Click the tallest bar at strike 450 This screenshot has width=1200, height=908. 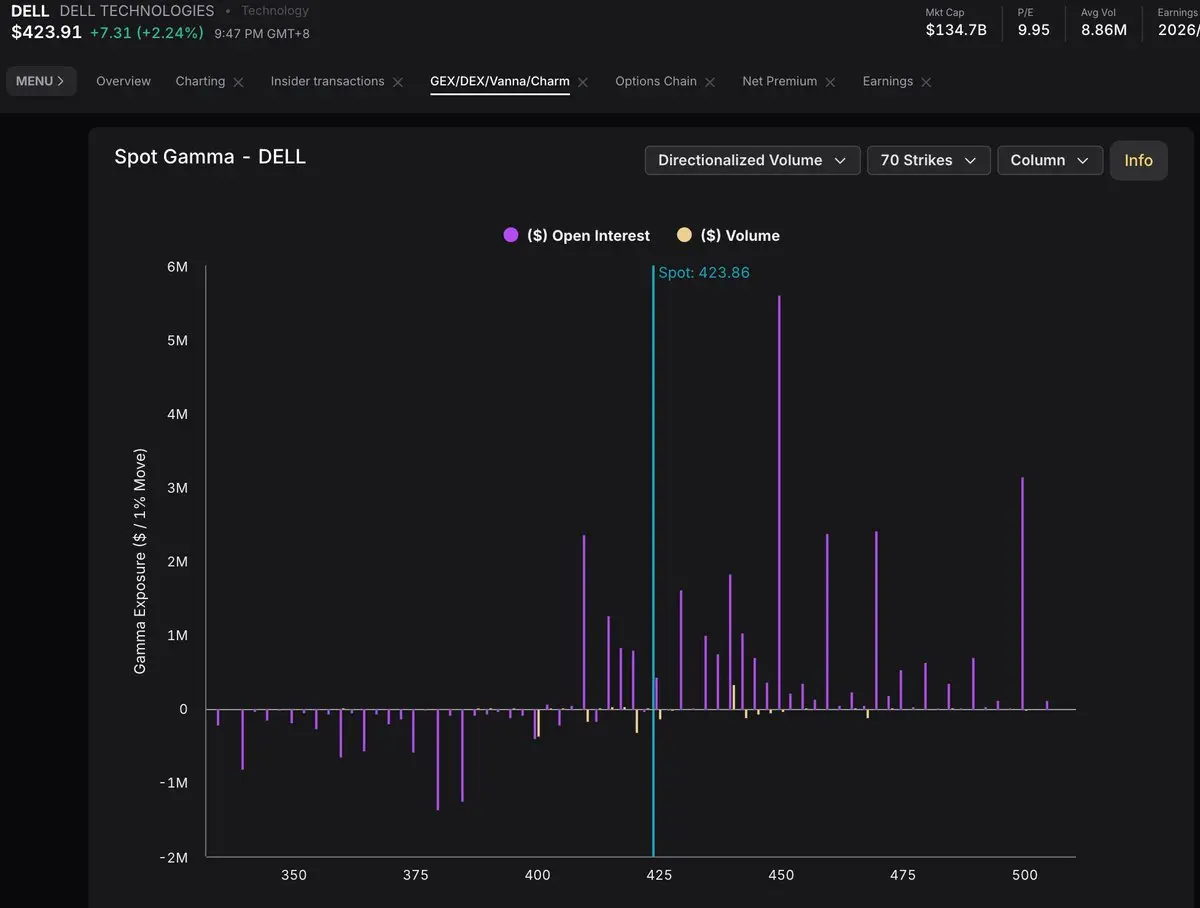[x=779, y=502]
